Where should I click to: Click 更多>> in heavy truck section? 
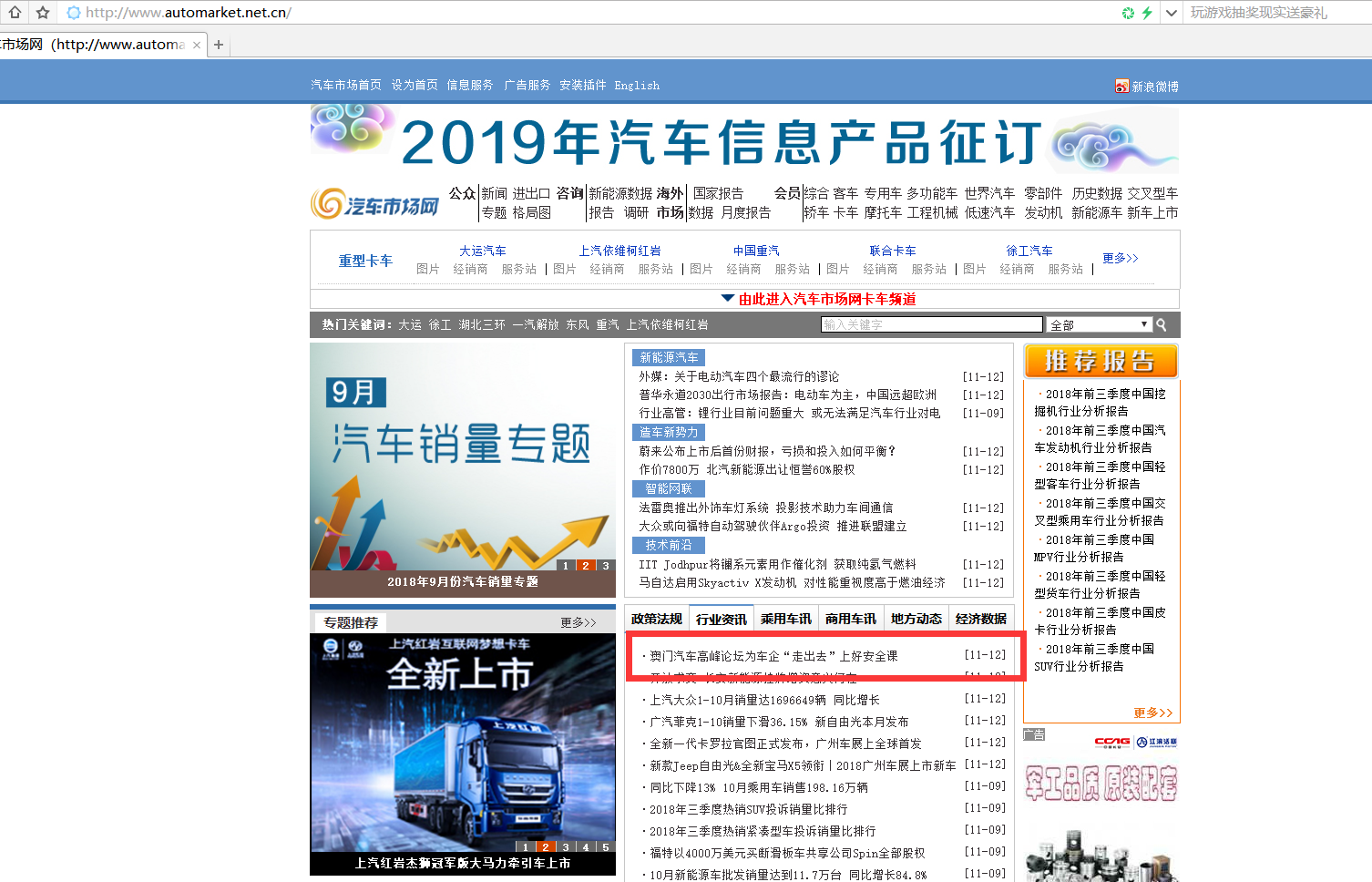tap(1121, 258)
